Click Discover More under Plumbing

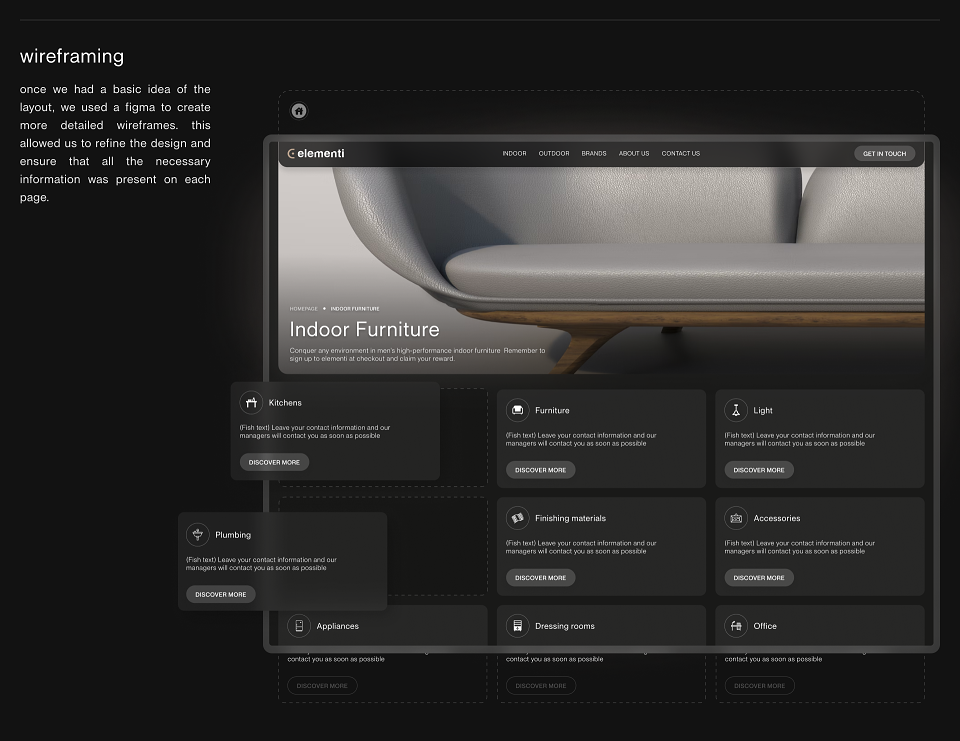tap(220, 594)
